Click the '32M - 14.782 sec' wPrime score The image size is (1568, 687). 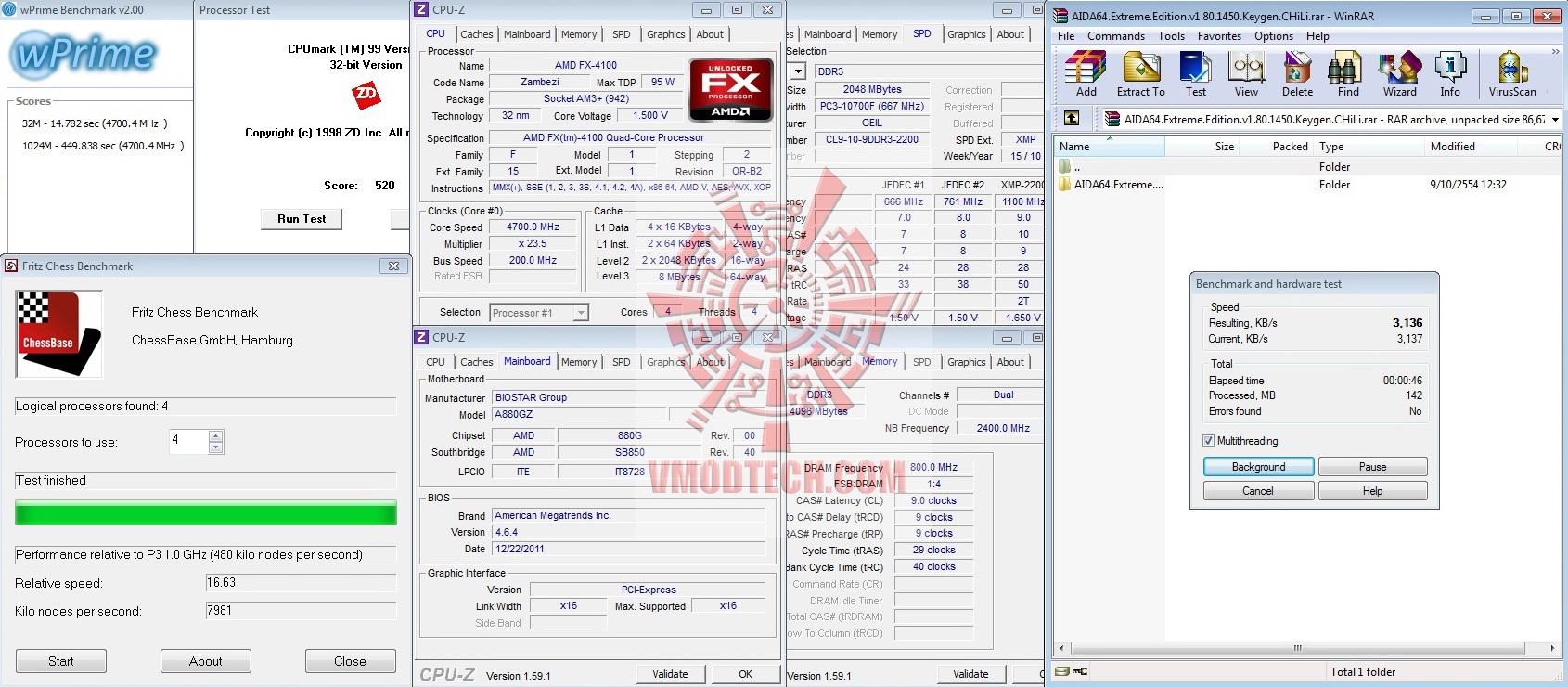point(95,123)
